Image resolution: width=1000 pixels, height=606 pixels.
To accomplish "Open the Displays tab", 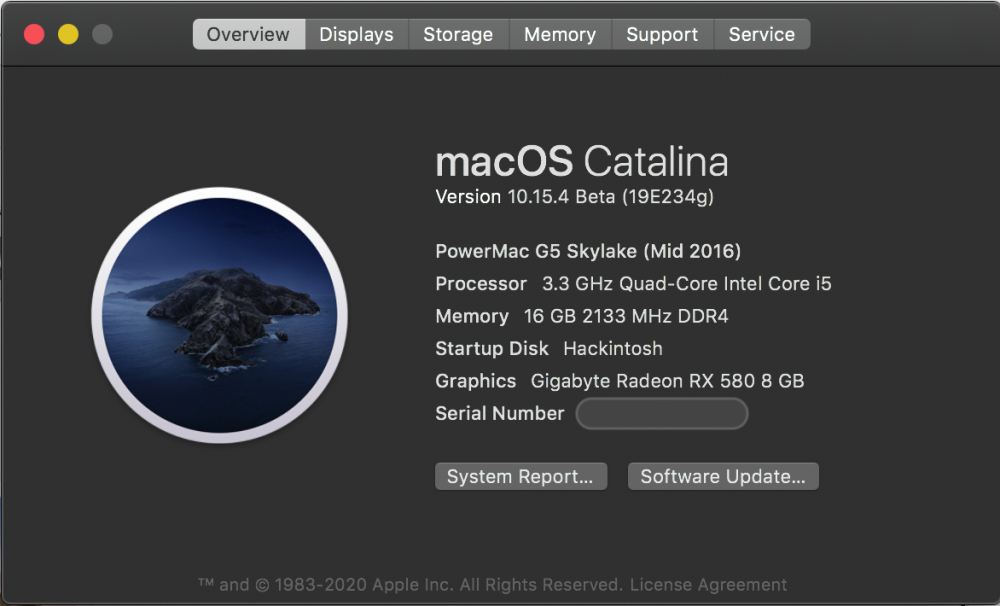I will (x=357, y=34).
